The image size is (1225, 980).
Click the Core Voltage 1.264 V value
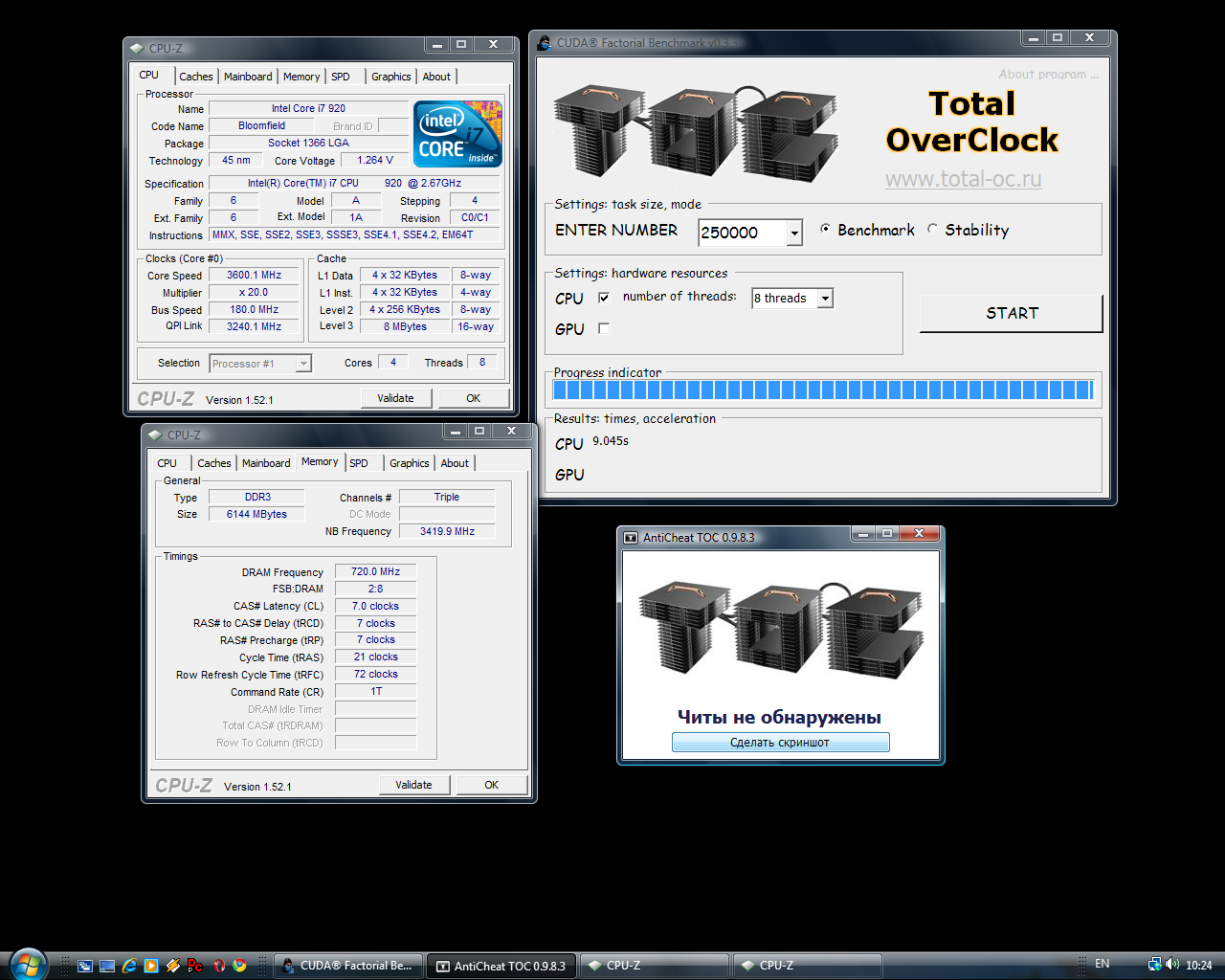(375, 160)
